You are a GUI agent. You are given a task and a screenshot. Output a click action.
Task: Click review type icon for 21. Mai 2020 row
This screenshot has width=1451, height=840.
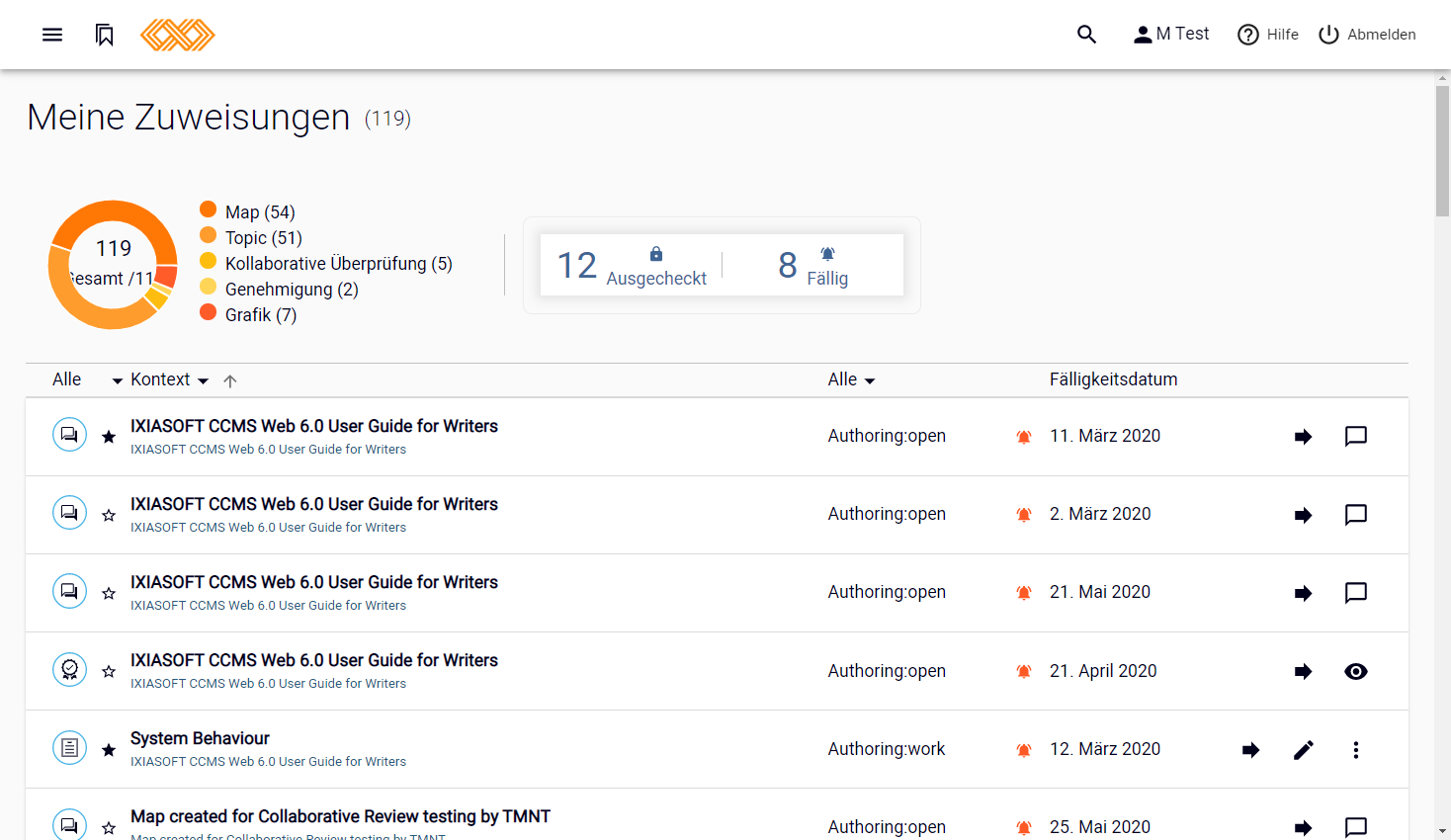coord(69,591)
